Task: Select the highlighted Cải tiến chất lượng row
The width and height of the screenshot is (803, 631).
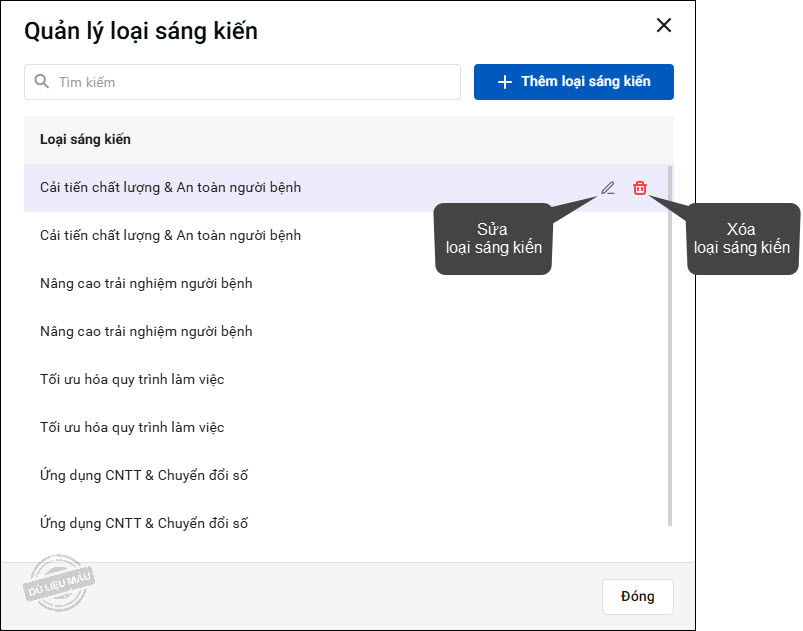Action: [x=170, y=188]
